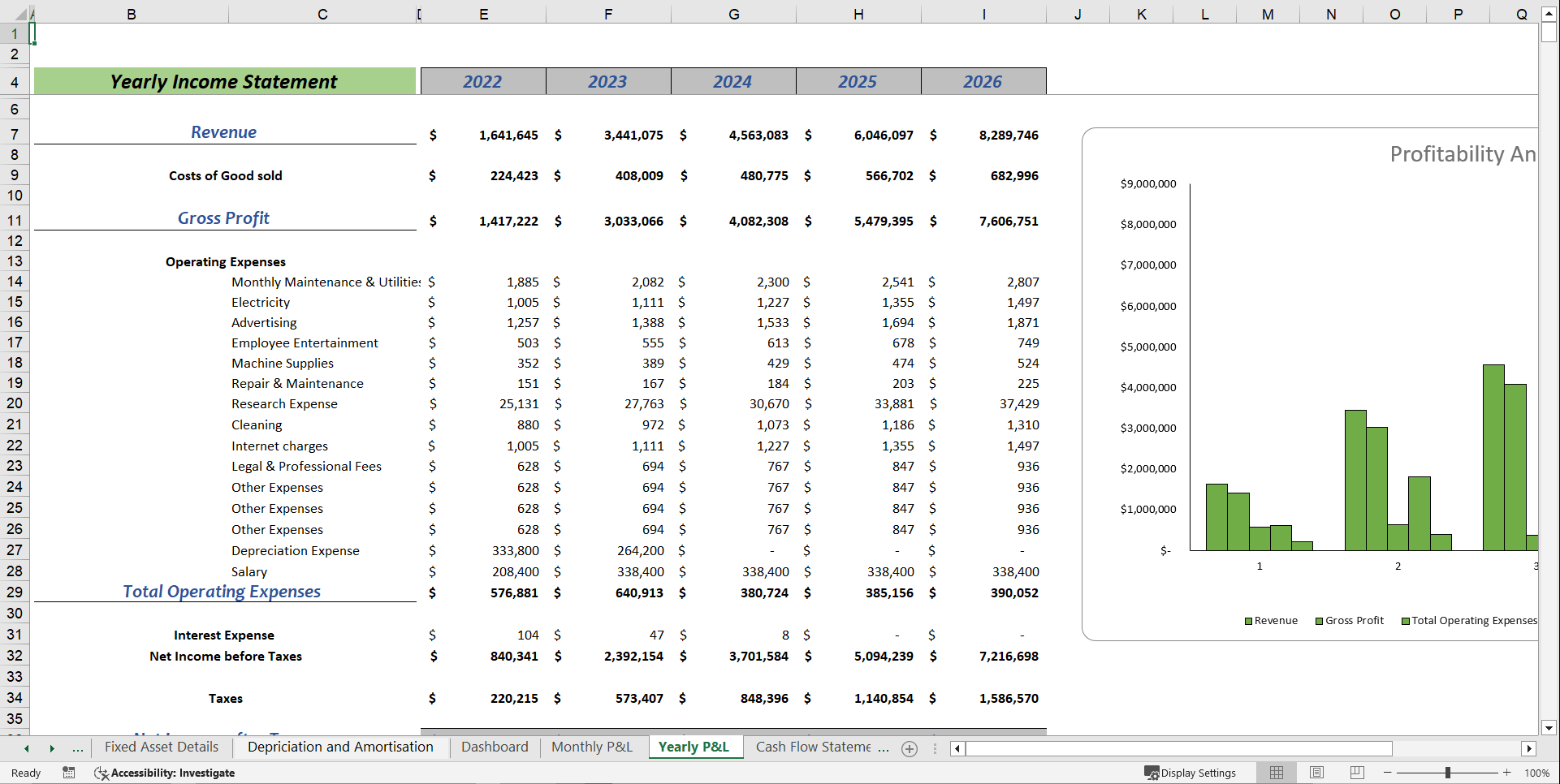Open the Fixed Asset Details sheet

[162, 747]
